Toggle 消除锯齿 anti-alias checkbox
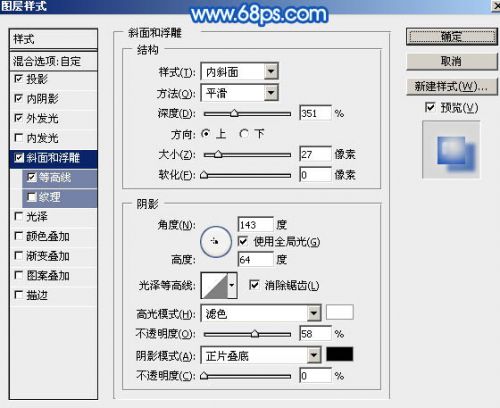The width and height of the screenshot is (500, 408). [x=254, y=285]
